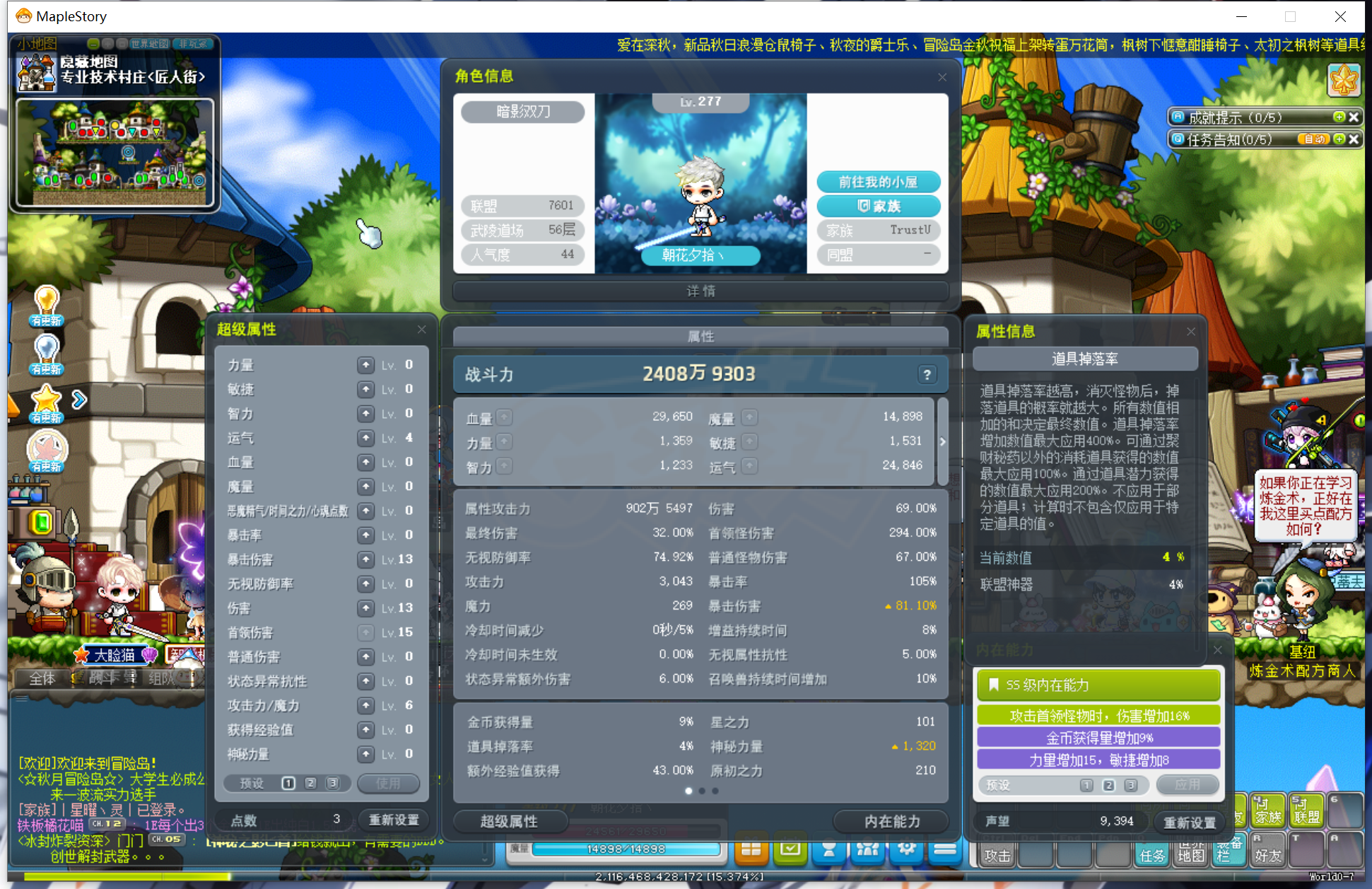Viewport: 1372px width, 889px height.
Task: Expand 任务告知 with its plus icon
Action: [1339, 139]
